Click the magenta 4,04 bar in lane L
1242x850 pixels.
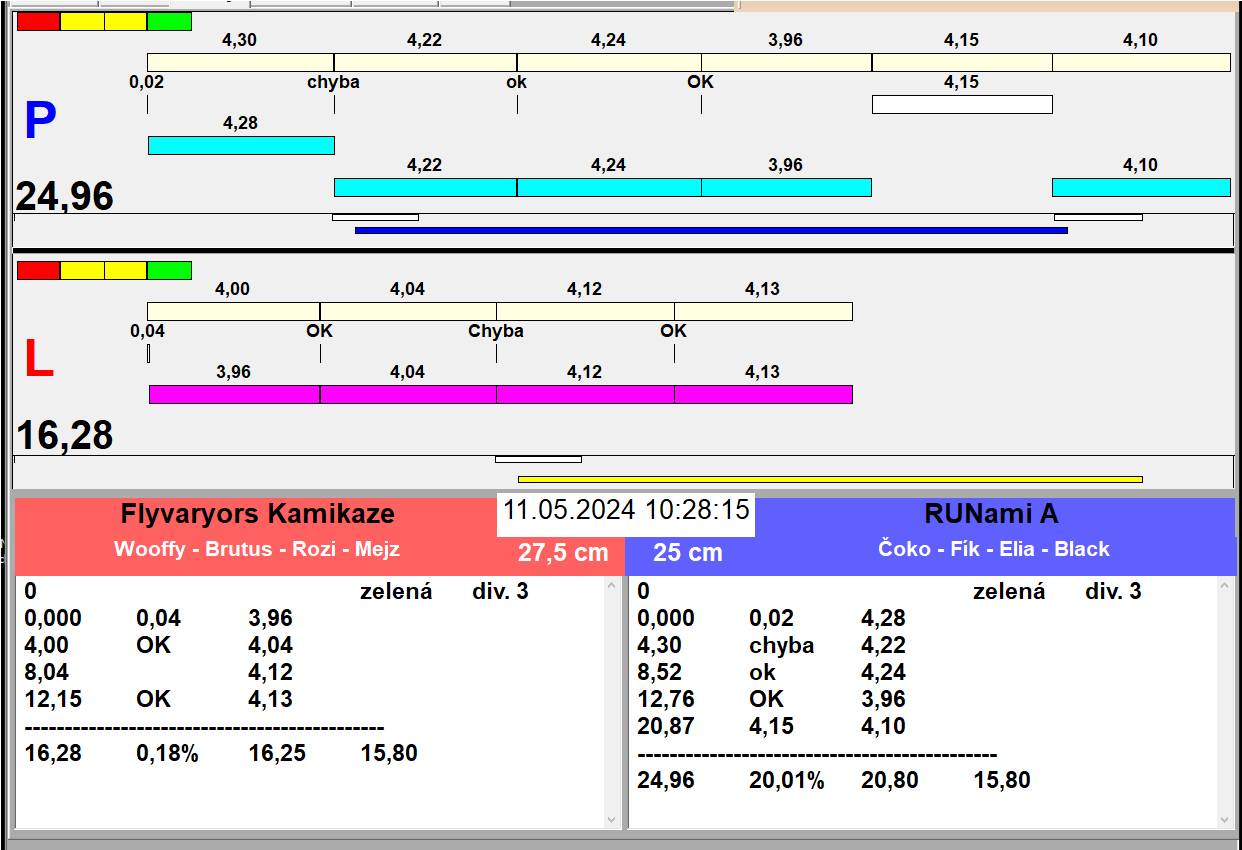pyautogui.click(x=408, y=394)
